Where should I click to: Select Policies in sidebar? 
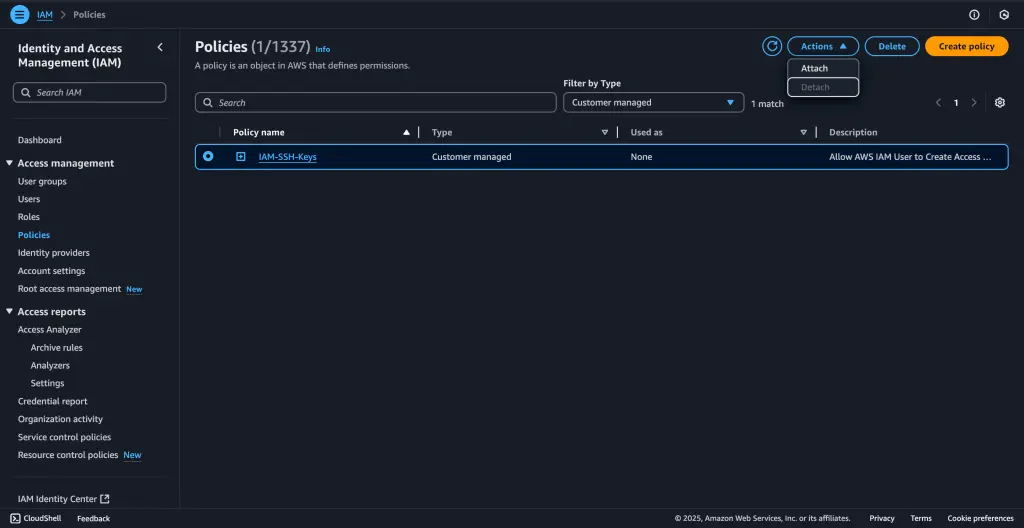pos(34,235)
